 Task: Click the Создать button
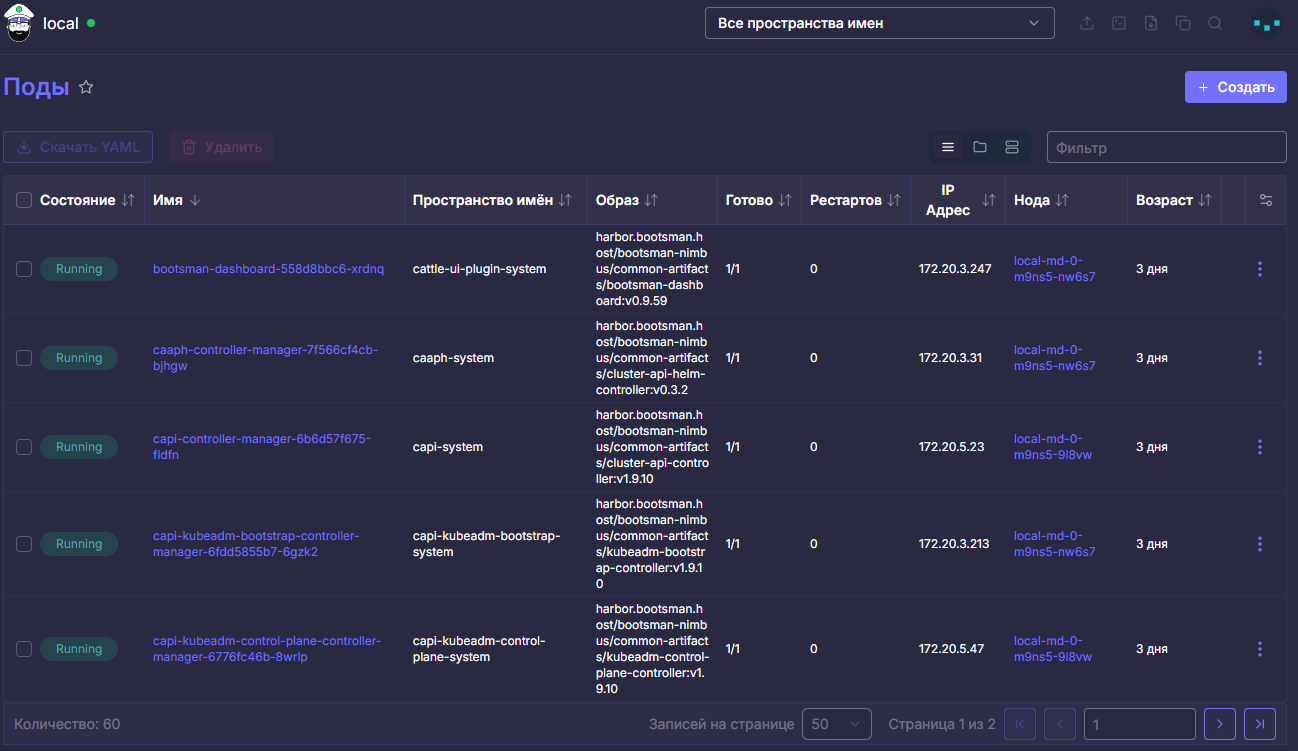(x=1236, y=87)
